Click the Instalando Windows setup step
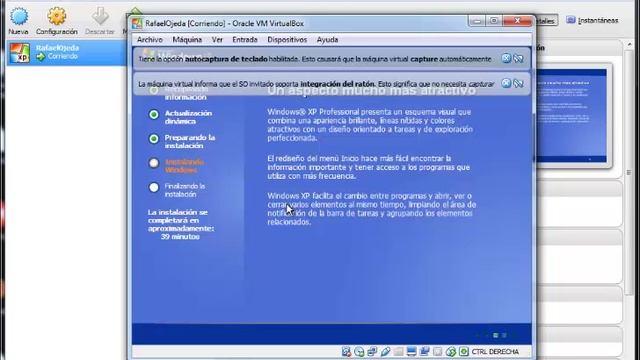This screenshot has height=360, width=640. [176, 166]
